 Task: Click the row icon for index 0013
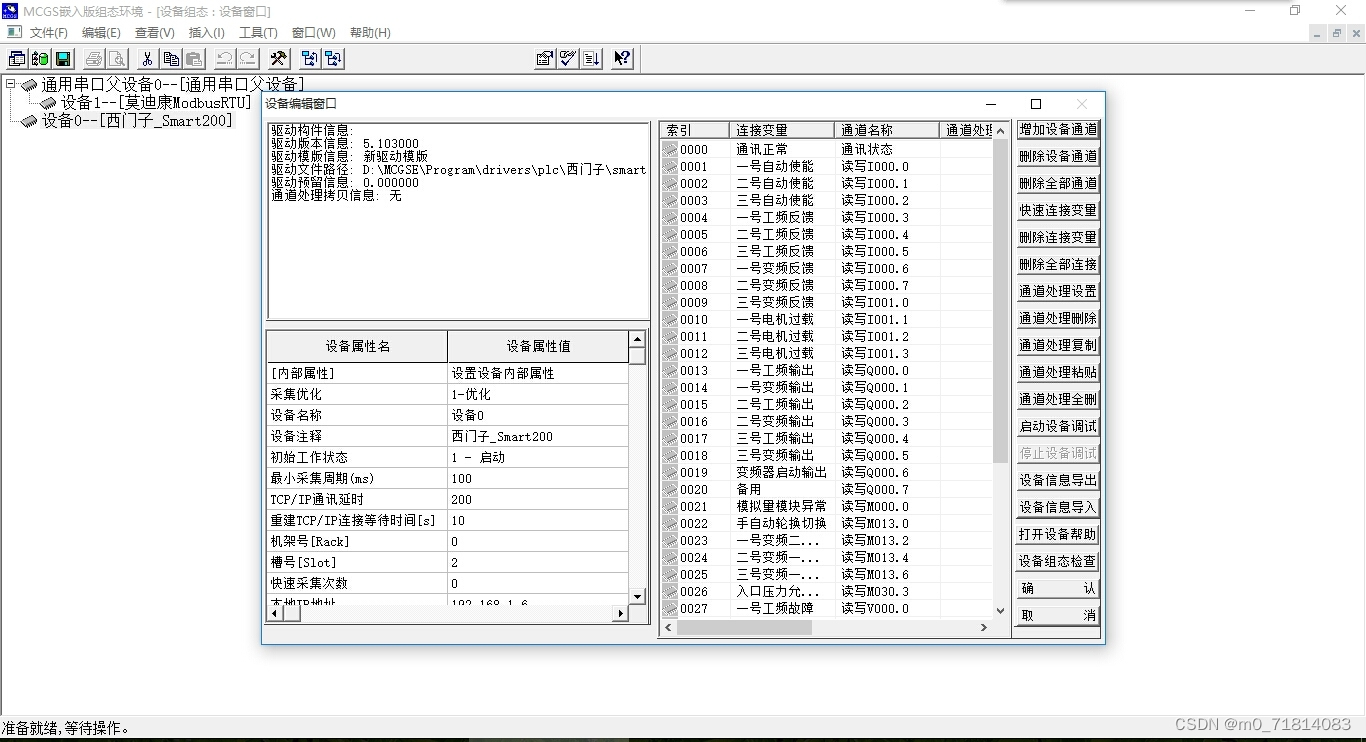[670, 370]
